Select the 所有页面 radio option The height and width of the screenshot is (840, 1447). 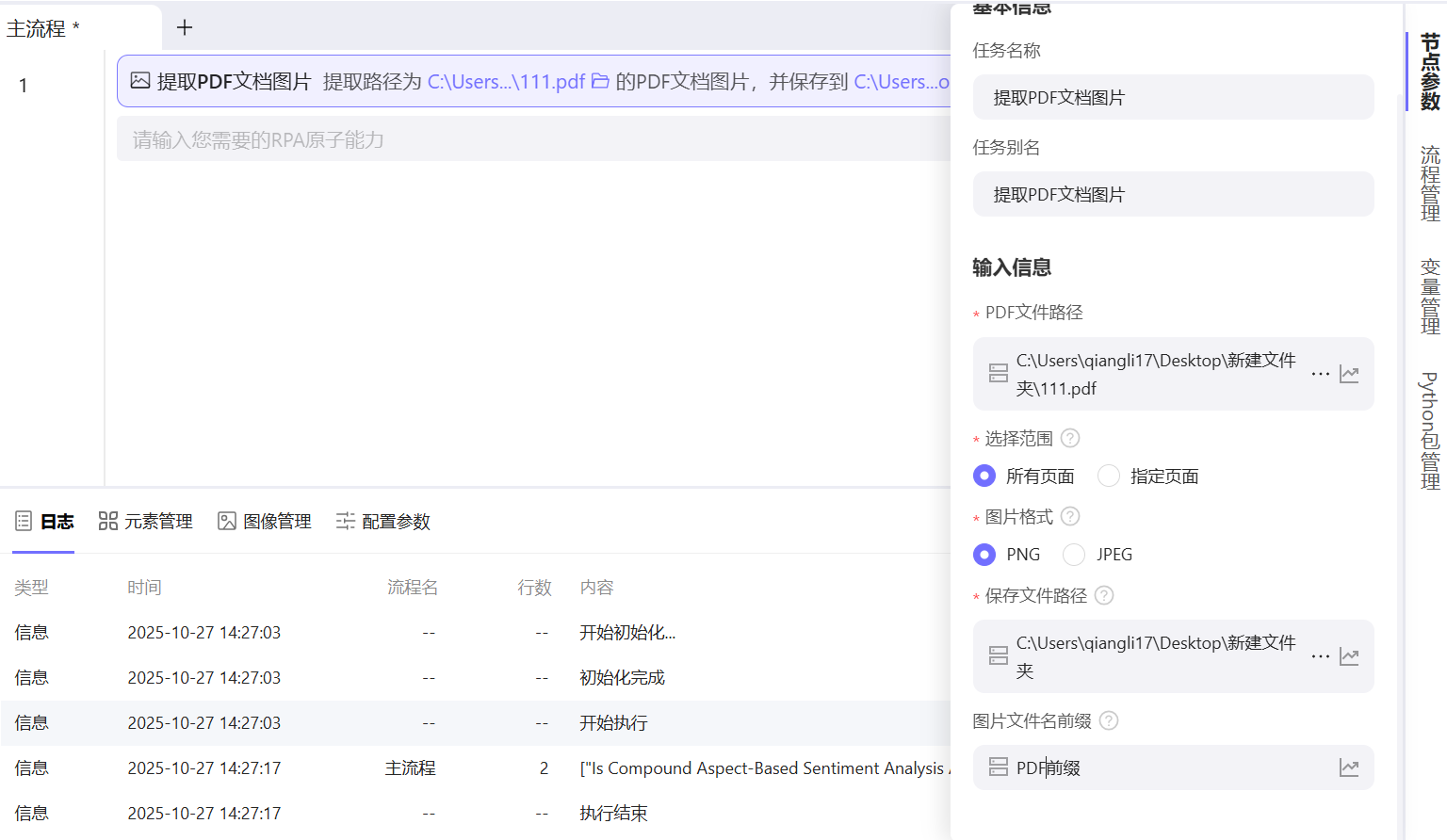984,476
